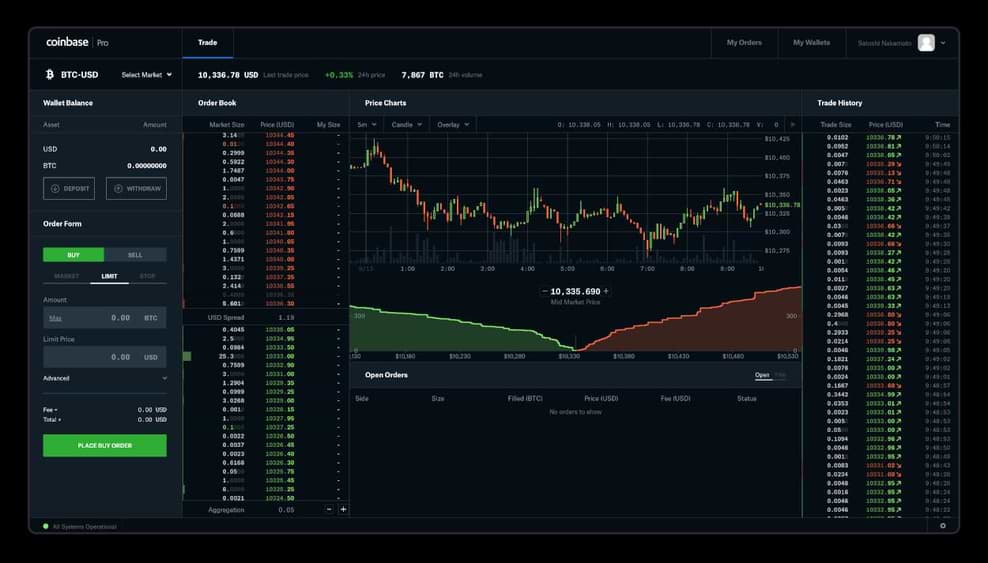
Task: Zoom in depth chart with plus
Action: pyautogui.click(x=606, y=292)
